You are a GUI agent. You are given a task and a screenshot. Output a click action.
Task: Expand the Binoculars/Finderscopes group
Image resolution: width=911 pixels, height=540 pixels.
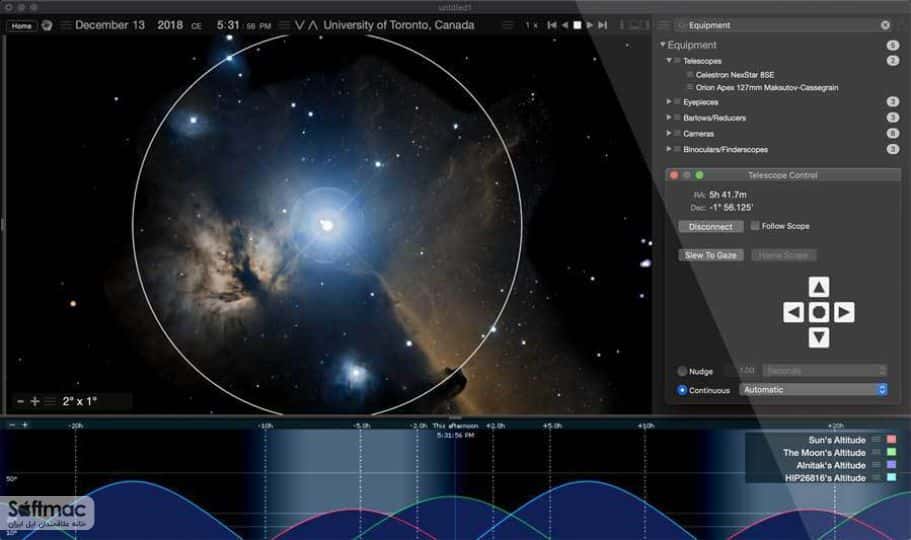[669, 149]
